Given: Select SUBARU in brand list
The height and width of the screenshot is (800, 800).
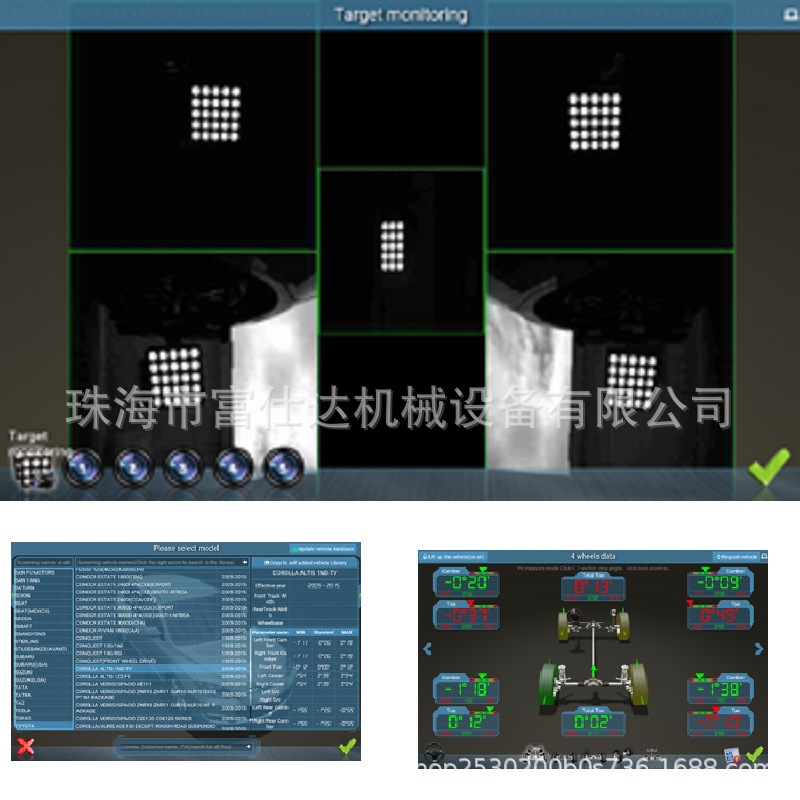Looking at the screenshot, I should point(44,657).
